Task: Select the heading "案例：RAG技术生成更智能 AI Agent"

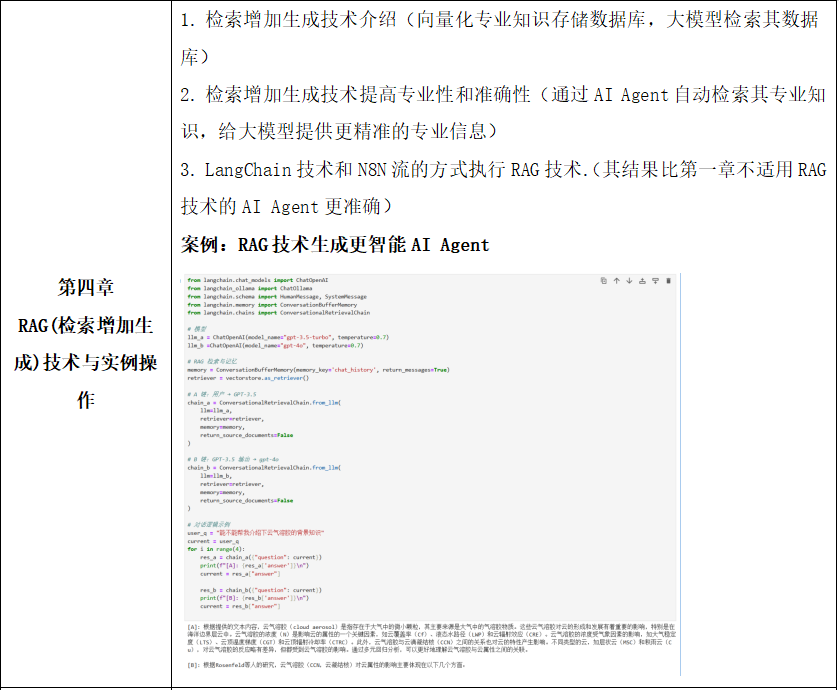Action: 335,245
